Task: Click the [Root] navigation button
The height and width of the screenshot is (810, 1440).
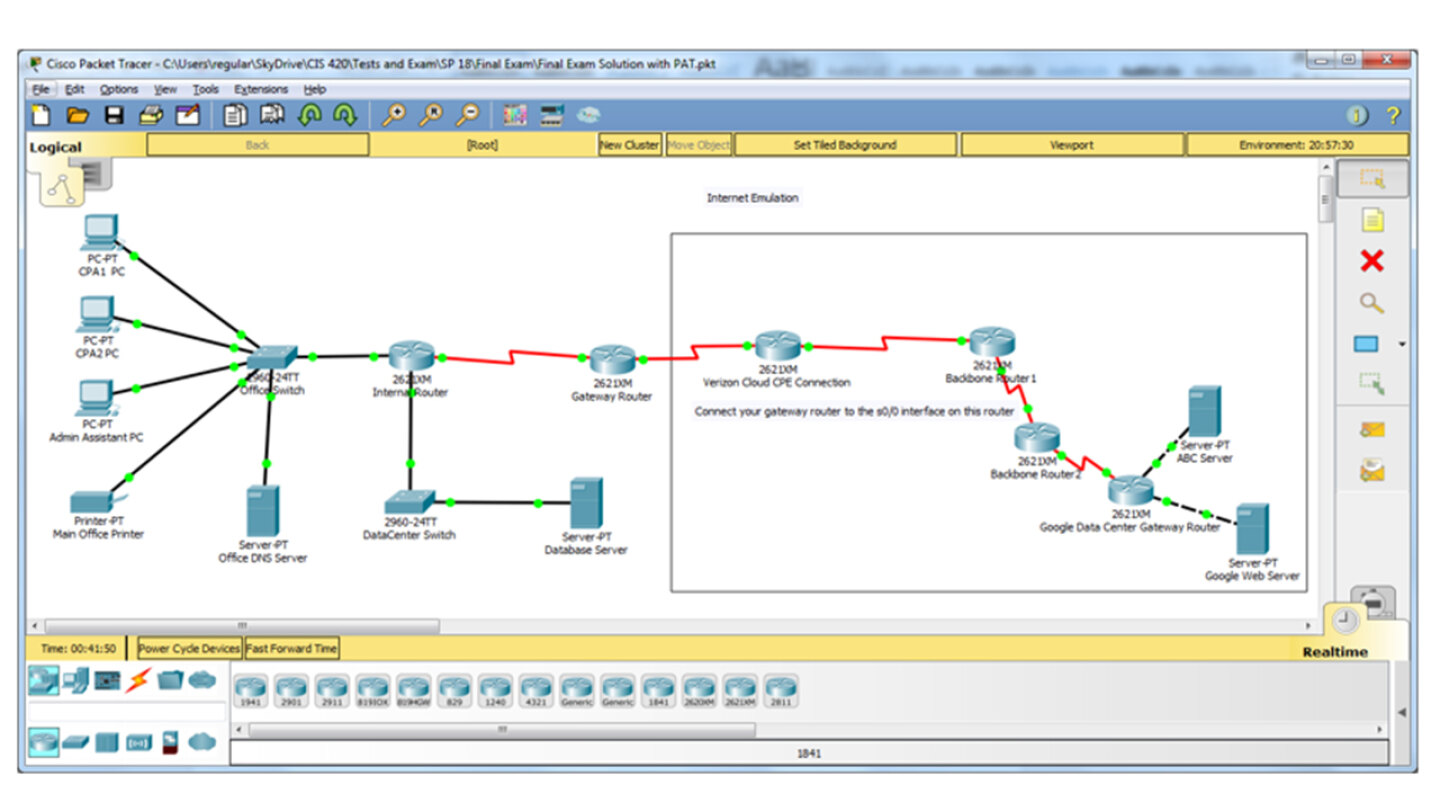Action: tap(482, 145)
